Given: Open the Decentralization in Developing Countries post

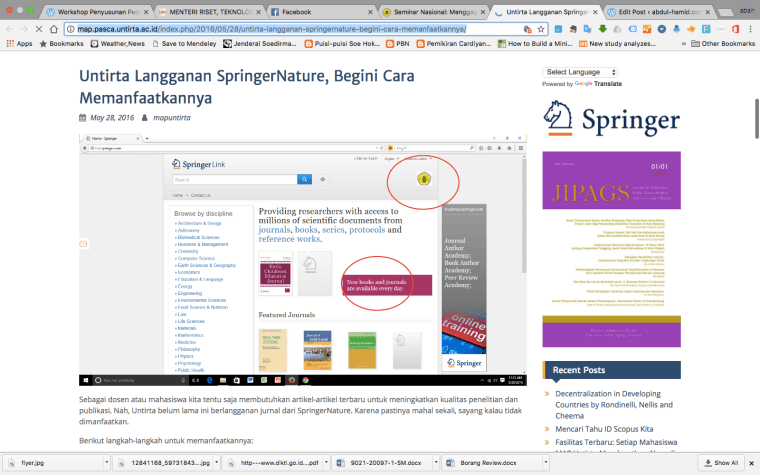Looking at the screenshot, I should (614, 405).
